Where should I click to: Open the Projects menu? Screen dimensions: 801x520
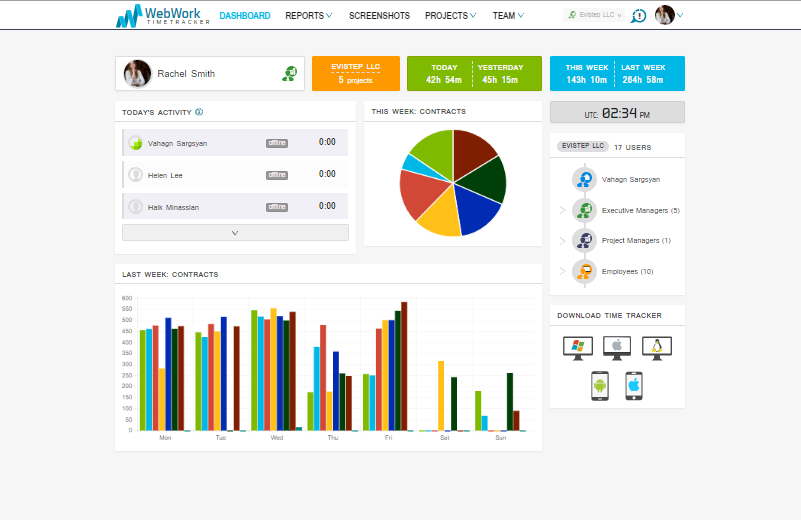[450, 16]
